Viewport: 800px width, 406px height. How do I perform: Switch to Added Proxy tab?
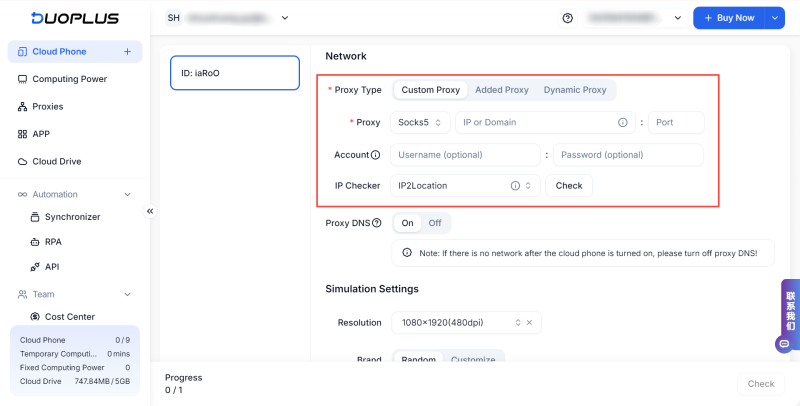pyautogui.click(x=502, y=90)
